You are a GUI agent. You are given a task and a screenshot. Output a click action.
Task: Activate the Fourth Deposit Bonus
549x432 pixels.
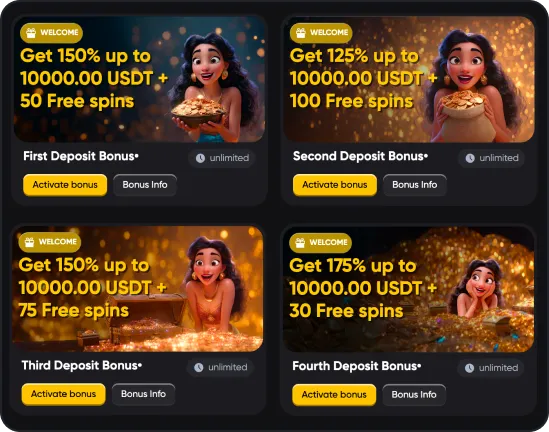(334, 395)
